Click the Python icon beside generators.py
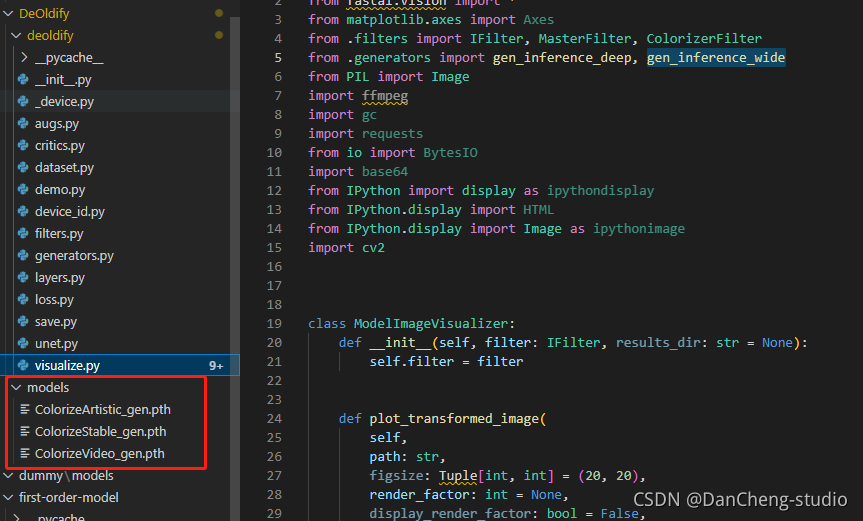Image resolution: width=863 pixels, height=521 pixels. 23,255
